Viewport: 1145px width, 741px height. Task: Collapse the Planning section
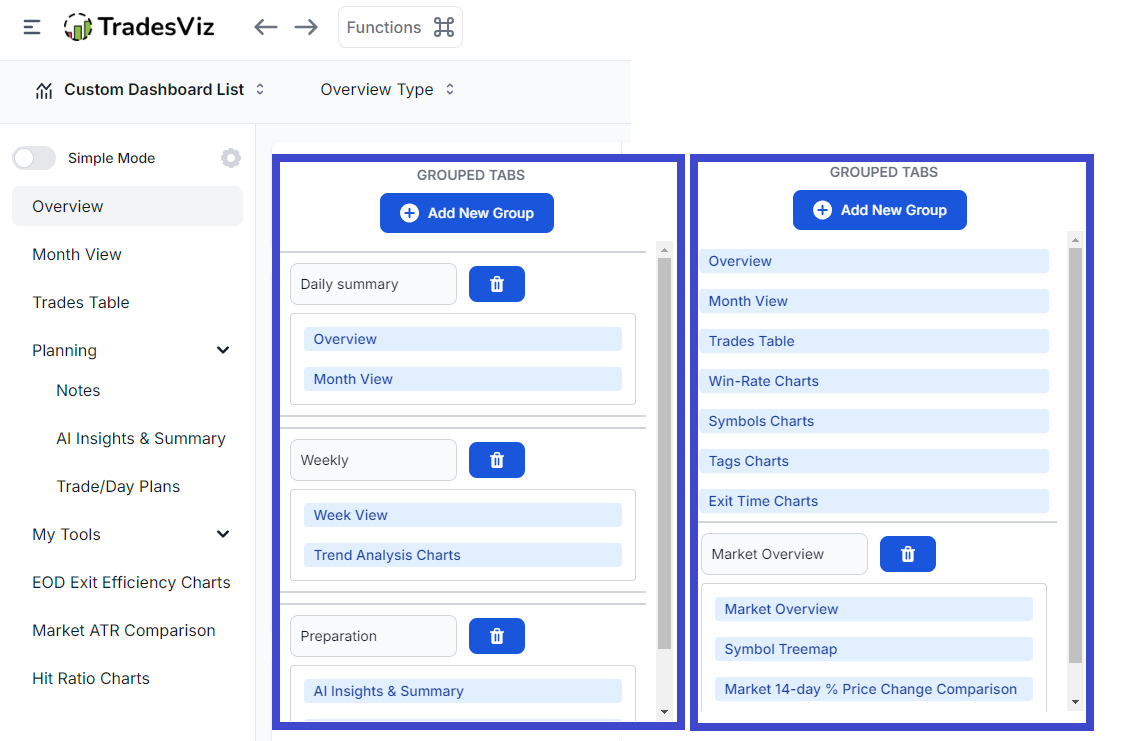pos(223,351)
